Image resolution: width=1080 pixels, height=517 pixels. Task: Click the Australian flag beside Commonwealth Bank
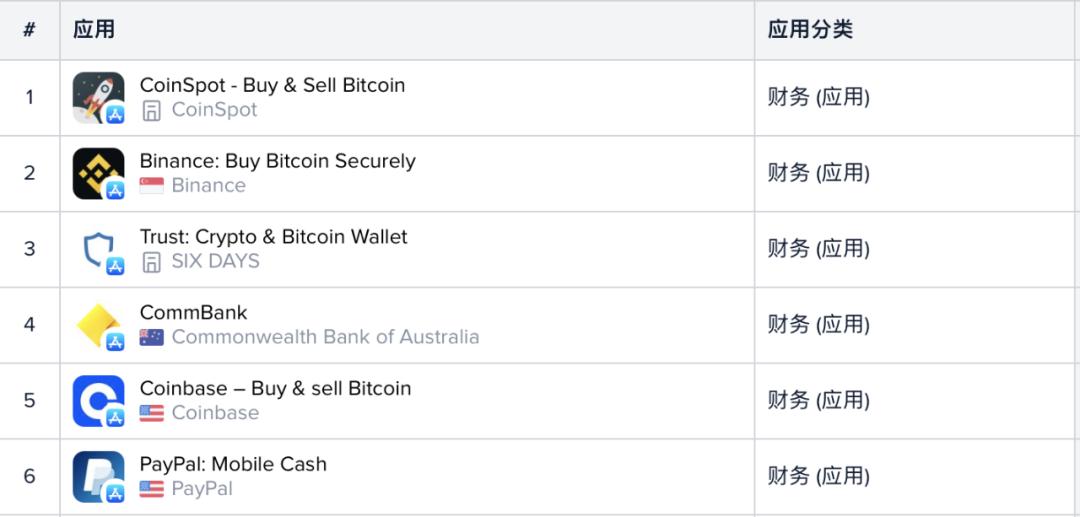pyautogui.click(x=152, y=337)
